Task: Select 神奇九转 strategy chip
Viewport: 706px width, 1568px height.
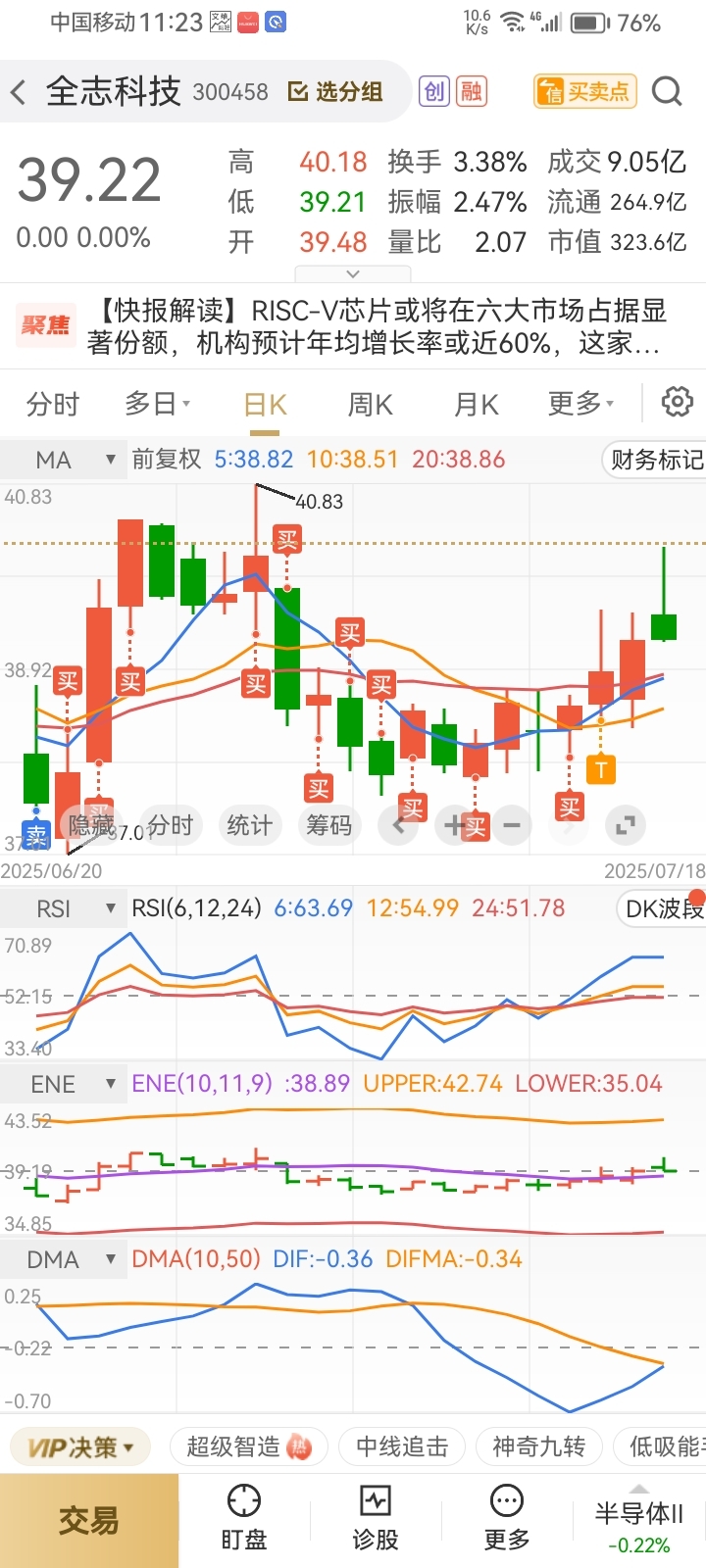Action: point(538,1446)
